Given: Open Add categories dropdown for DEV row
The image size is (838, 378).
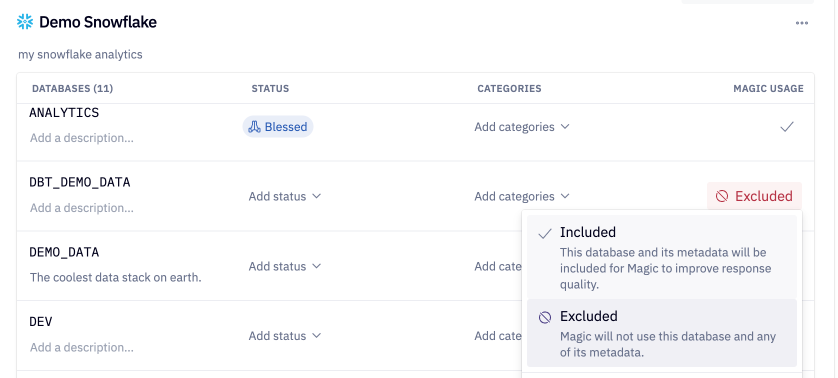Looking at the screenshot, I should (498, 336).
